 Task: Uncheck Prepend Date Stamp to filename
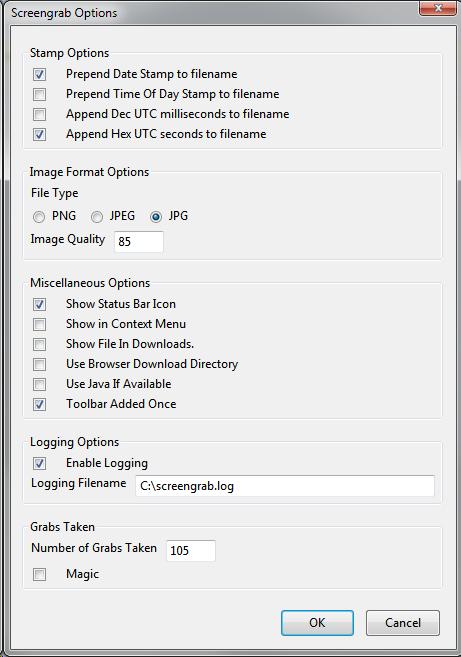coord(39,75)
